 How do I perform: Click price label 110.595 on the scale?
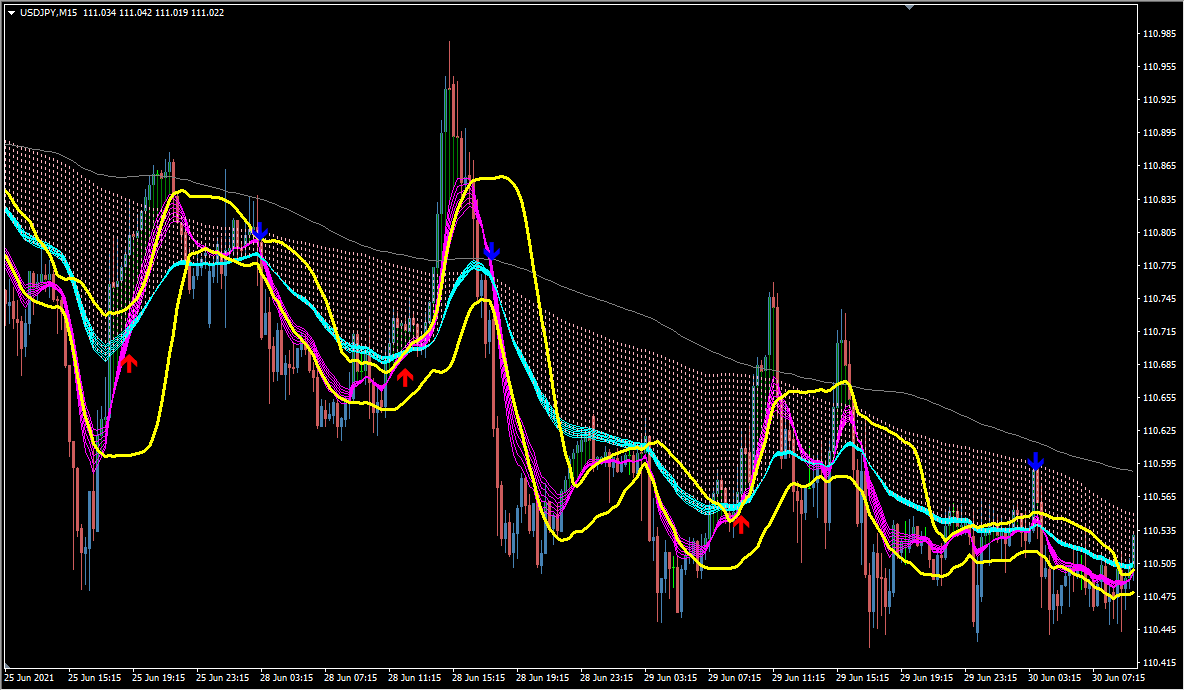click(x=1159, y=464)
